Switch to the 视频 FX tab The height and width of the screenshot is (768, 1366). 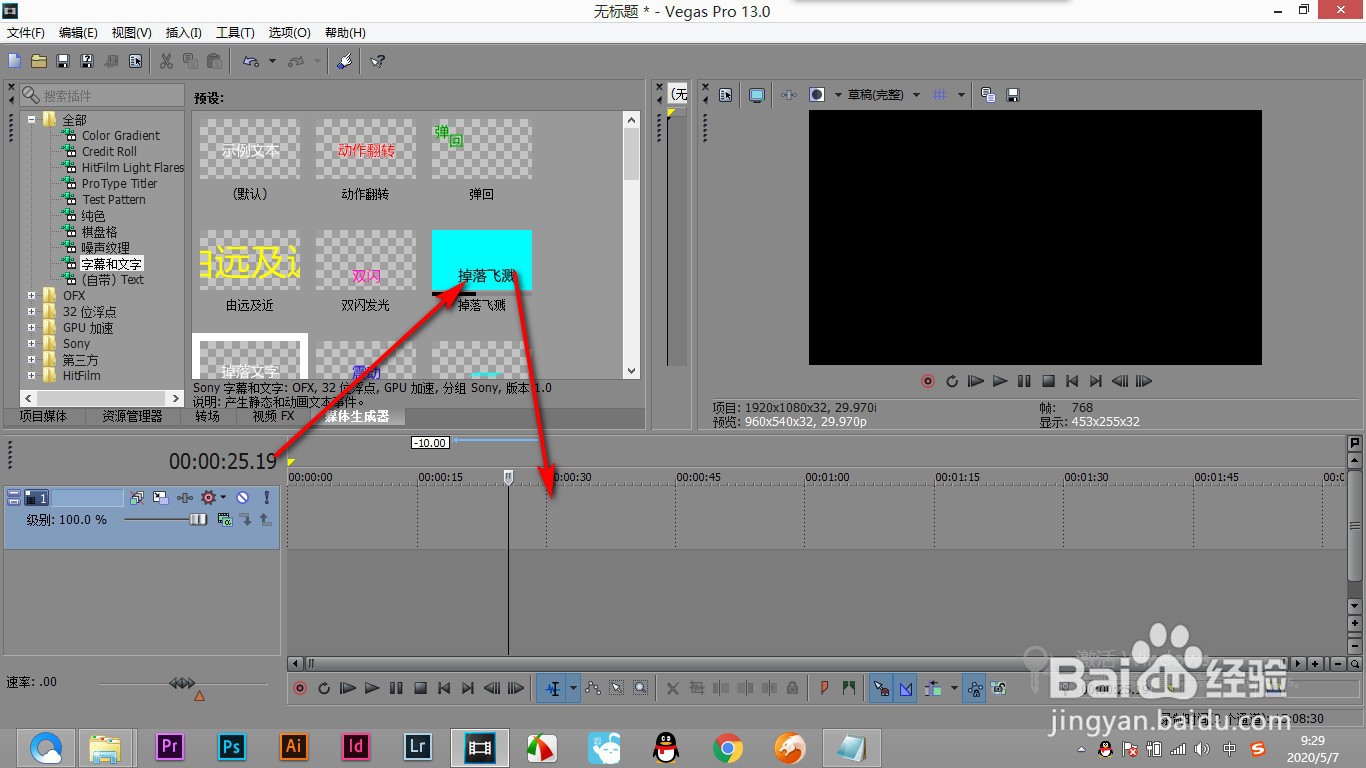pyautogui.click(x=273, y=416)
